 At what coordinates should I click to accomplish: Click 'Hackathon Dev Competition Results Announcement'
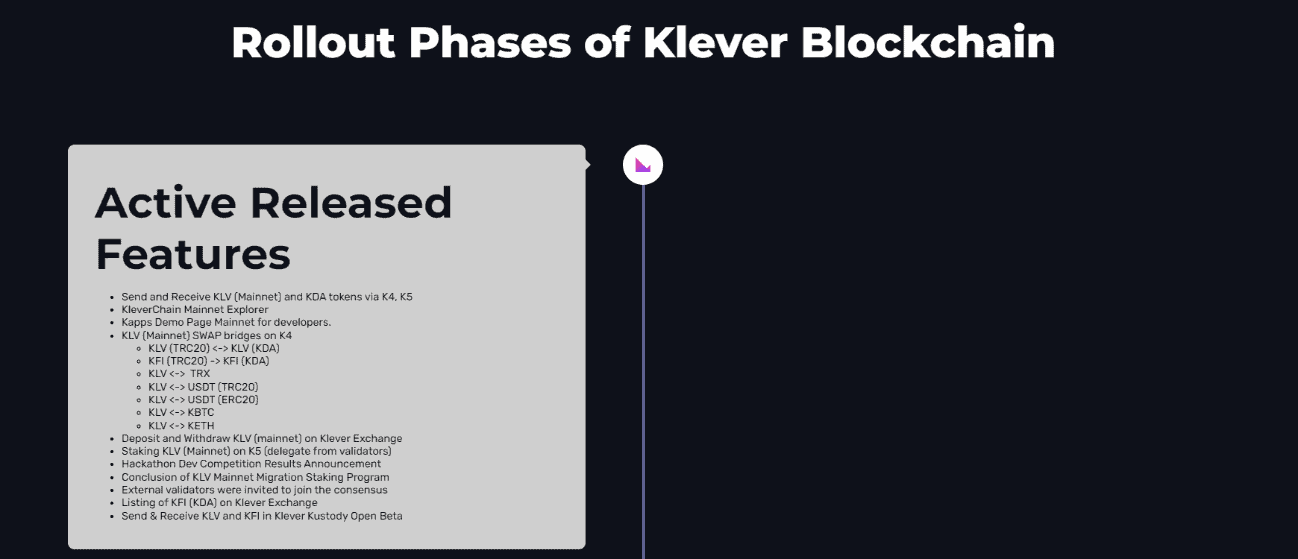(x=251, y=464)
